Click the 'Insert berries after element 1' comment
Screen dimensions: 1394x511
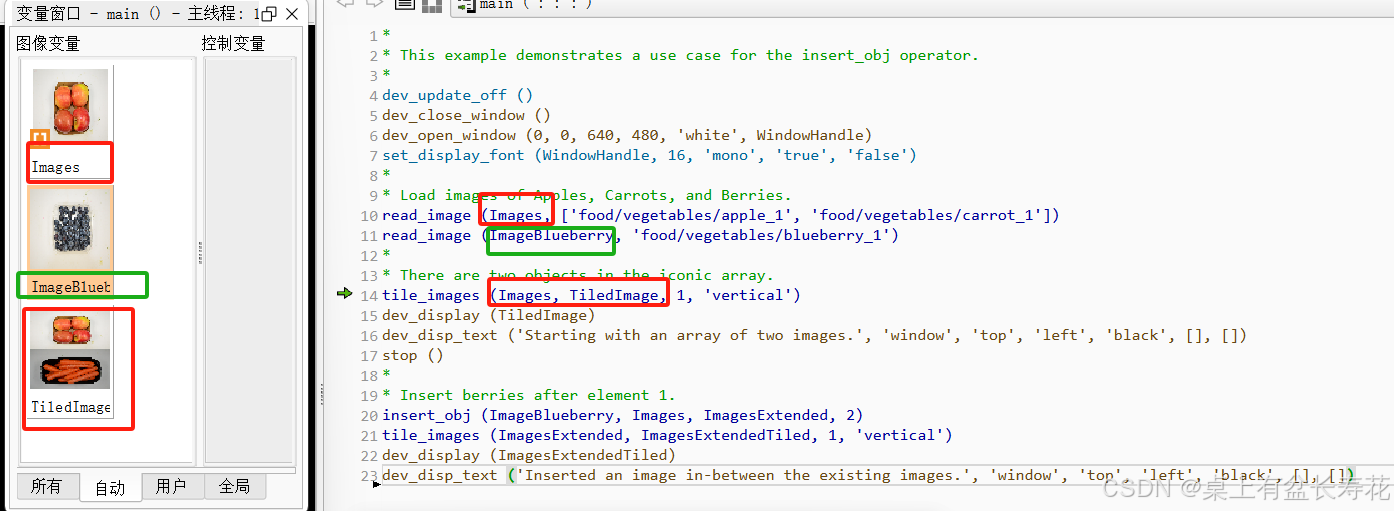click(529, 396)
